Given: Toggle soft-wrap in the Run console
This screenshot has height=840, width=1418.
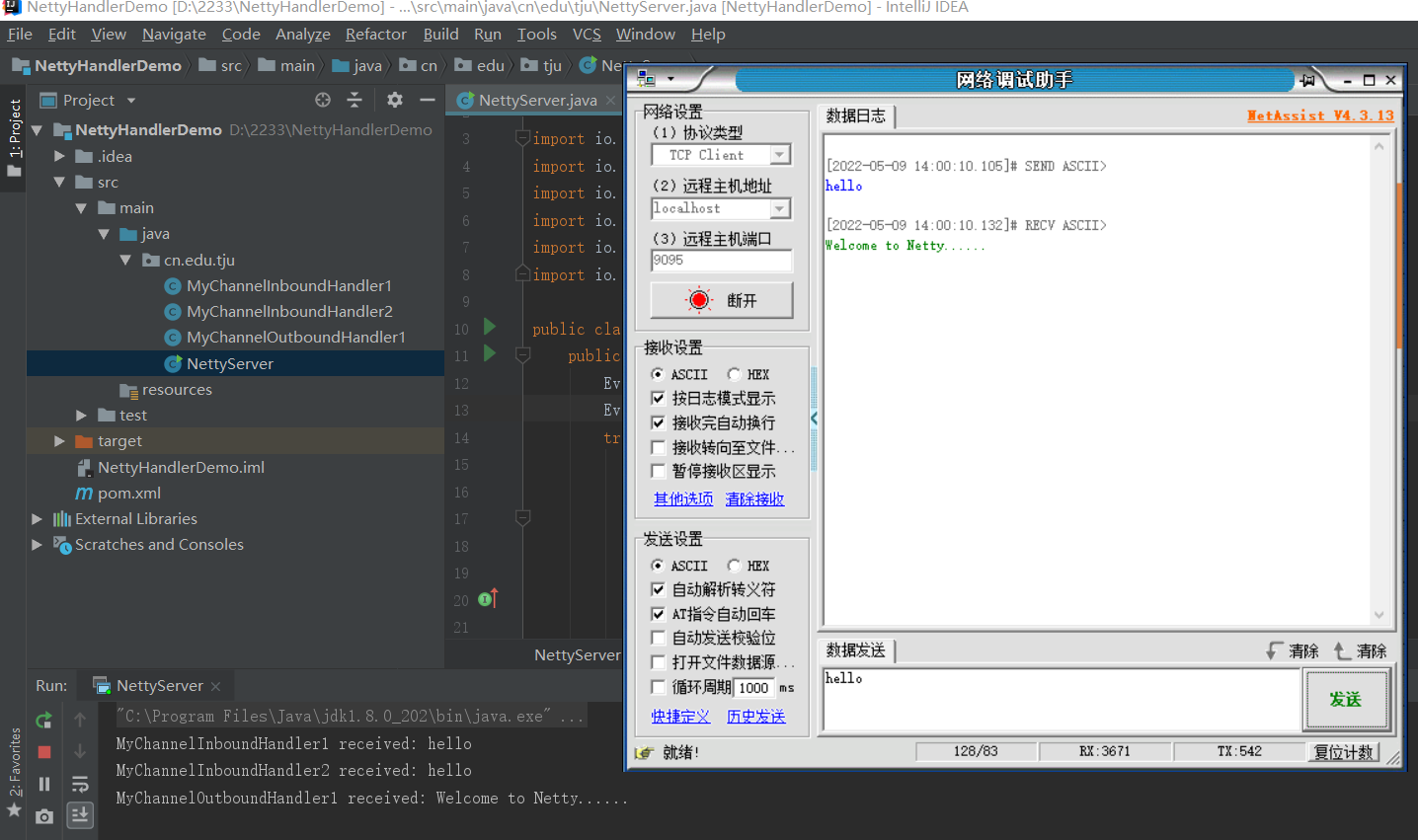Looking at the screenshot, I should [80, 784].
